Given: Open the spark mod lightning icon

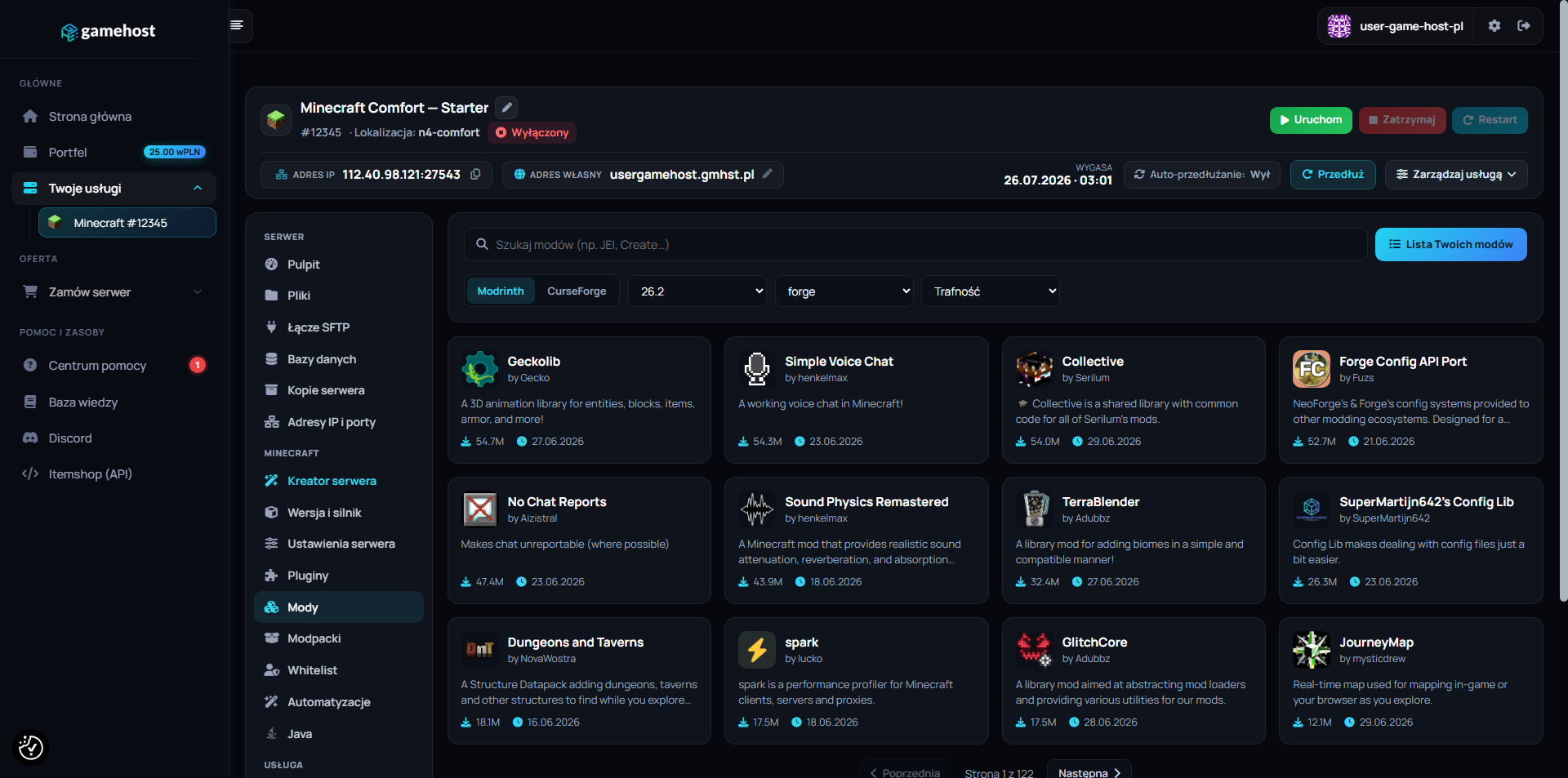Looking at the screenshot, I should pos(757,650).
